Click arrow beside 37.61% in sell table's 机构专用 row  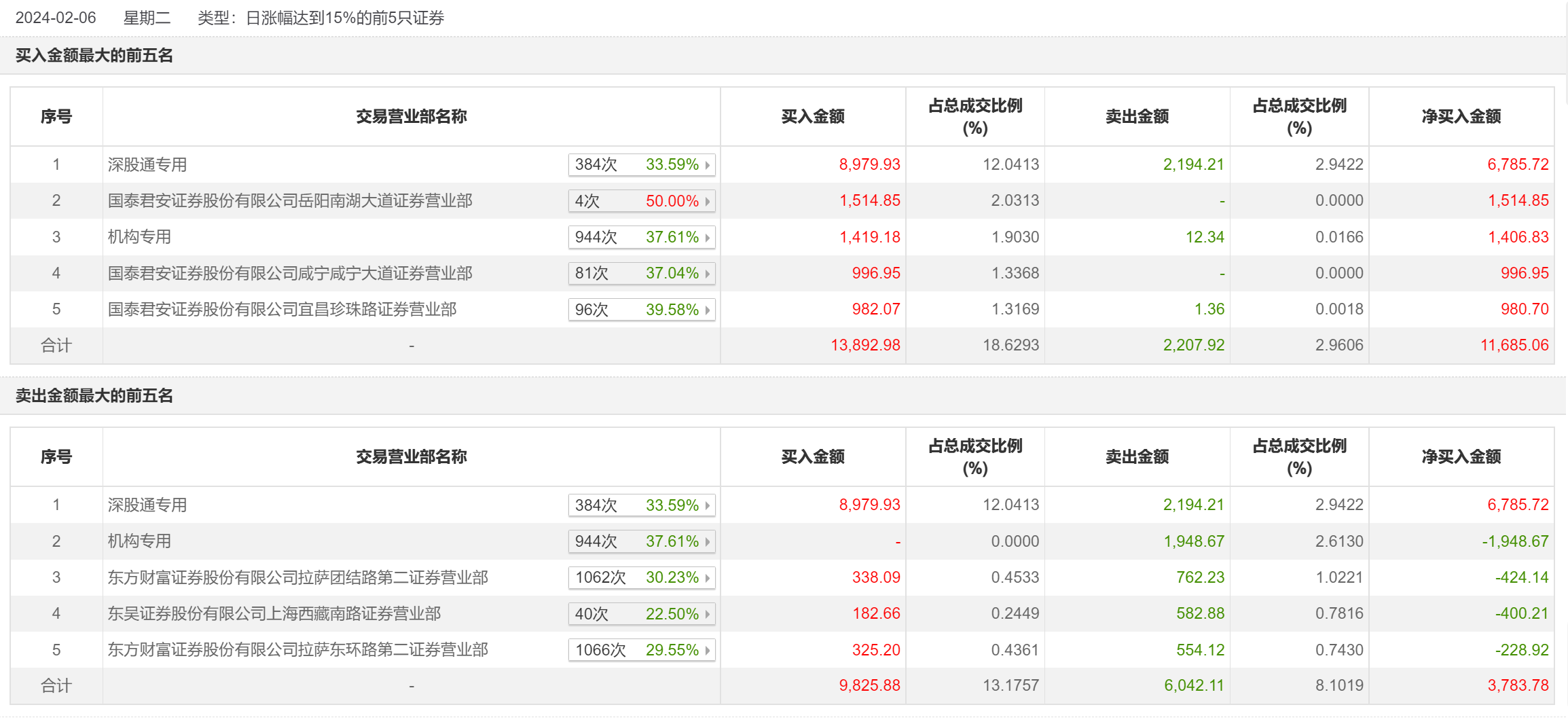coord(707,542)
